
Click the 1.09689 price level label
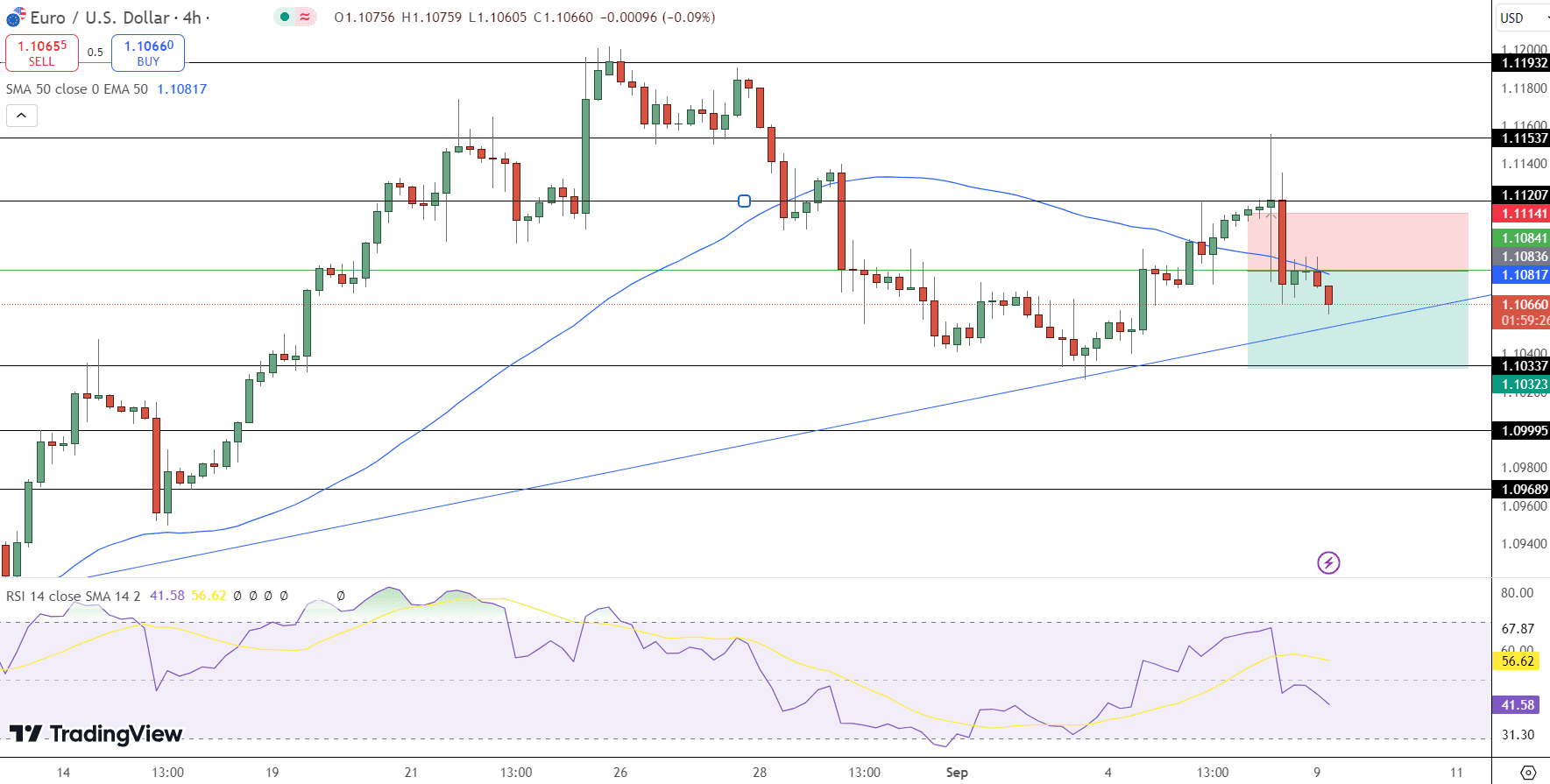(x=1521, y=490)
